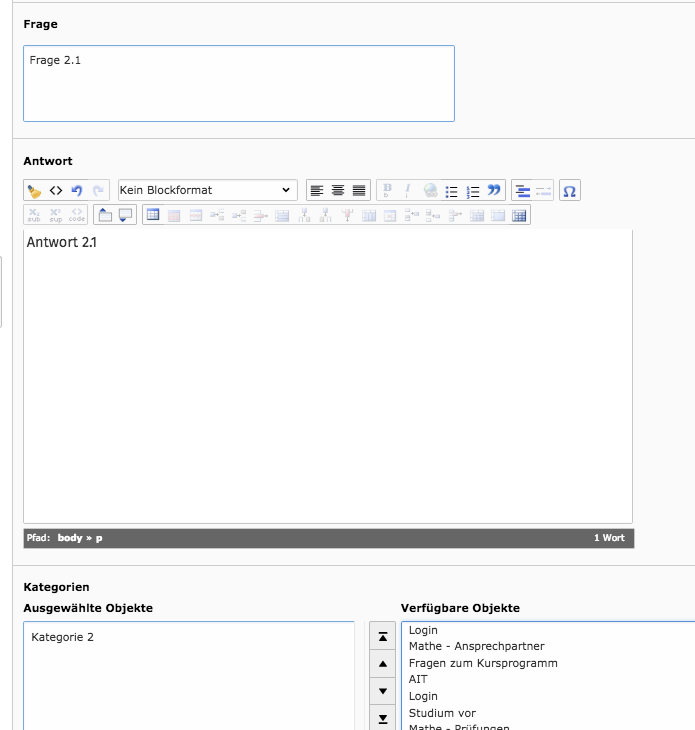
Task: Insert special character with Omega icon
Action: [x=569, y=190]
